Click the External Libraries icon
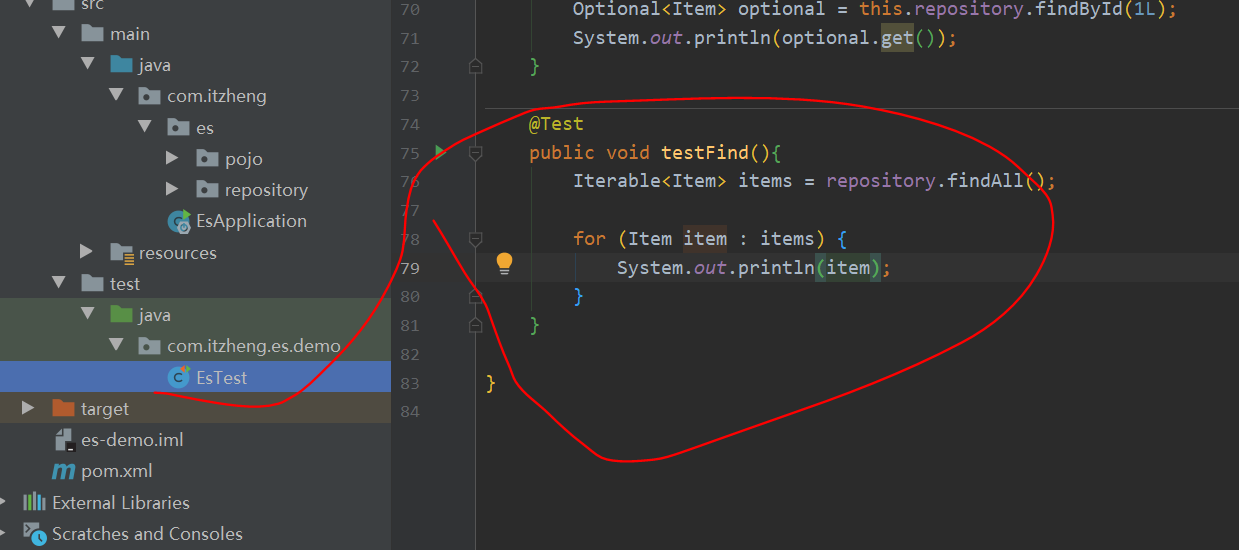This screenshot has width=1239, height=550. click(35, 502)
